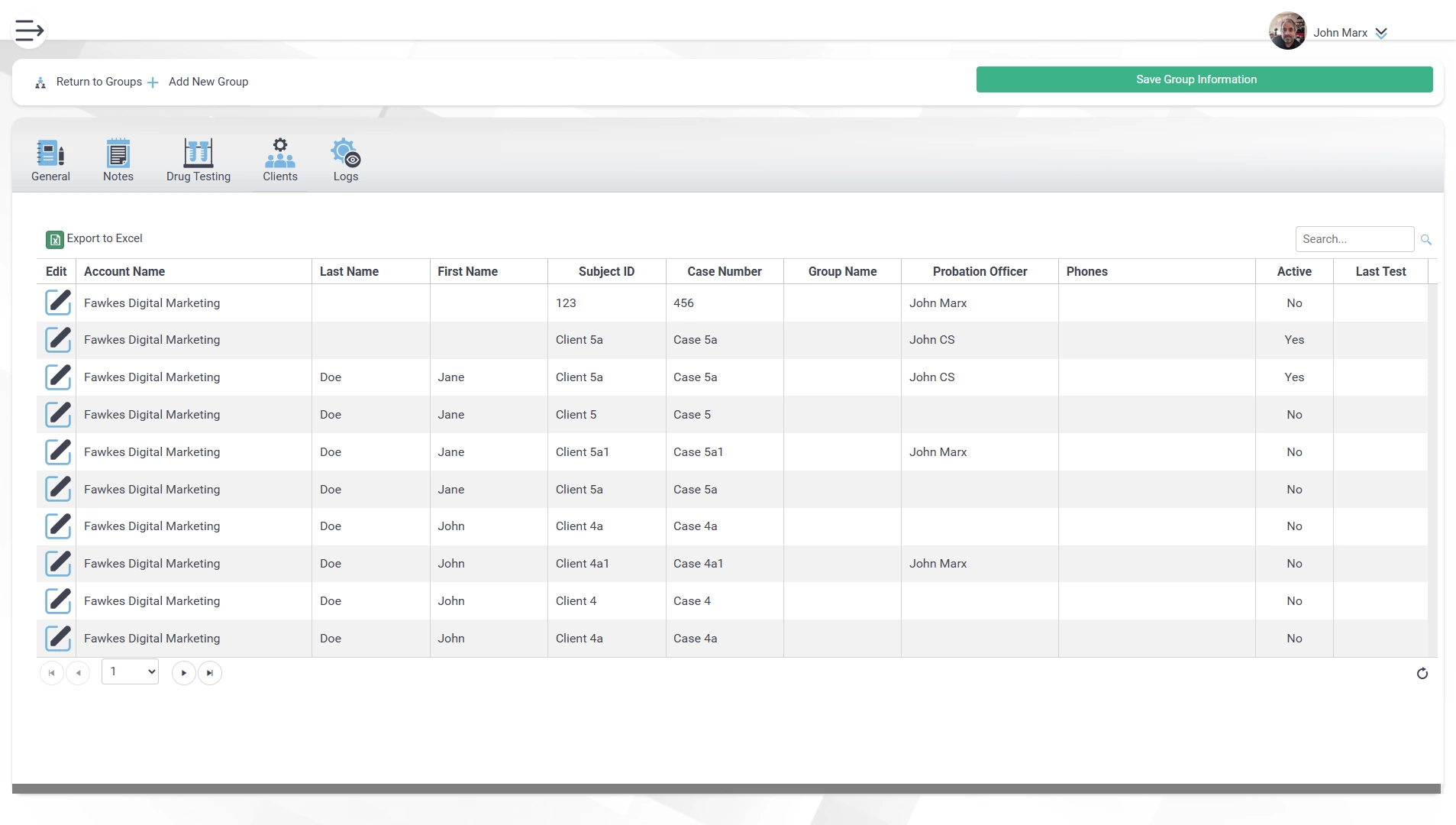Click John Marx profile avatar
The height and width of the screenshot is (825, 1456).
tap(1287, 31)
